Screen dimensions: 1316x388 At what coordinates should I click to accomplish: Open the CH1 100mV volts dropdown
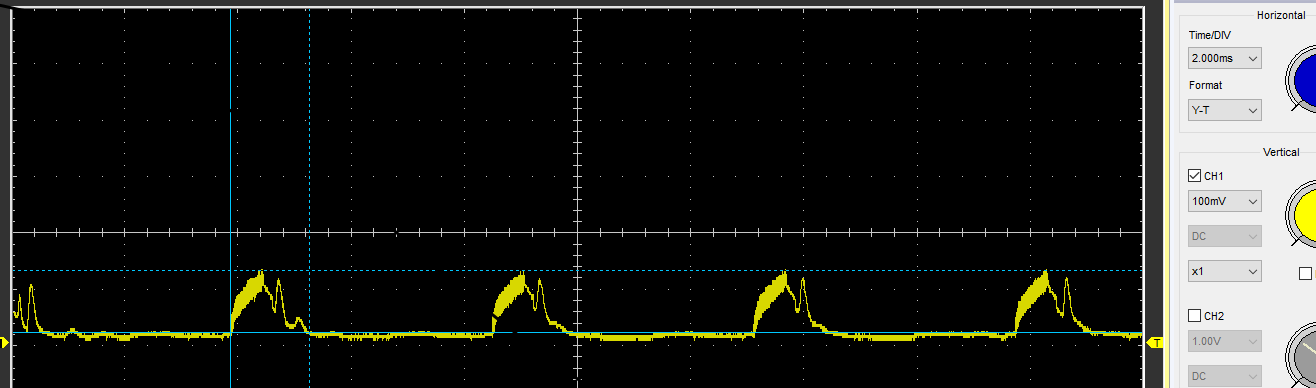(x=1224, y=201)
